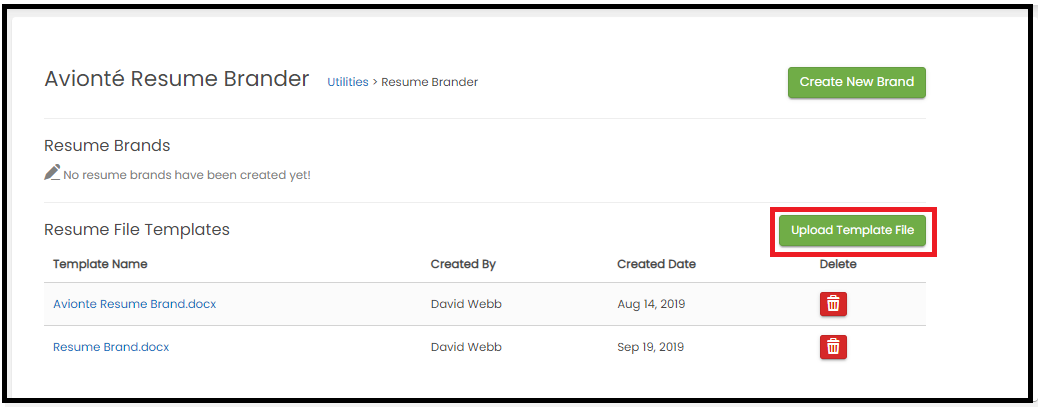Screen dimensions: 1038x407
Task: Open the Resume Brand.docx template link
Action: [x=111, y=347]
